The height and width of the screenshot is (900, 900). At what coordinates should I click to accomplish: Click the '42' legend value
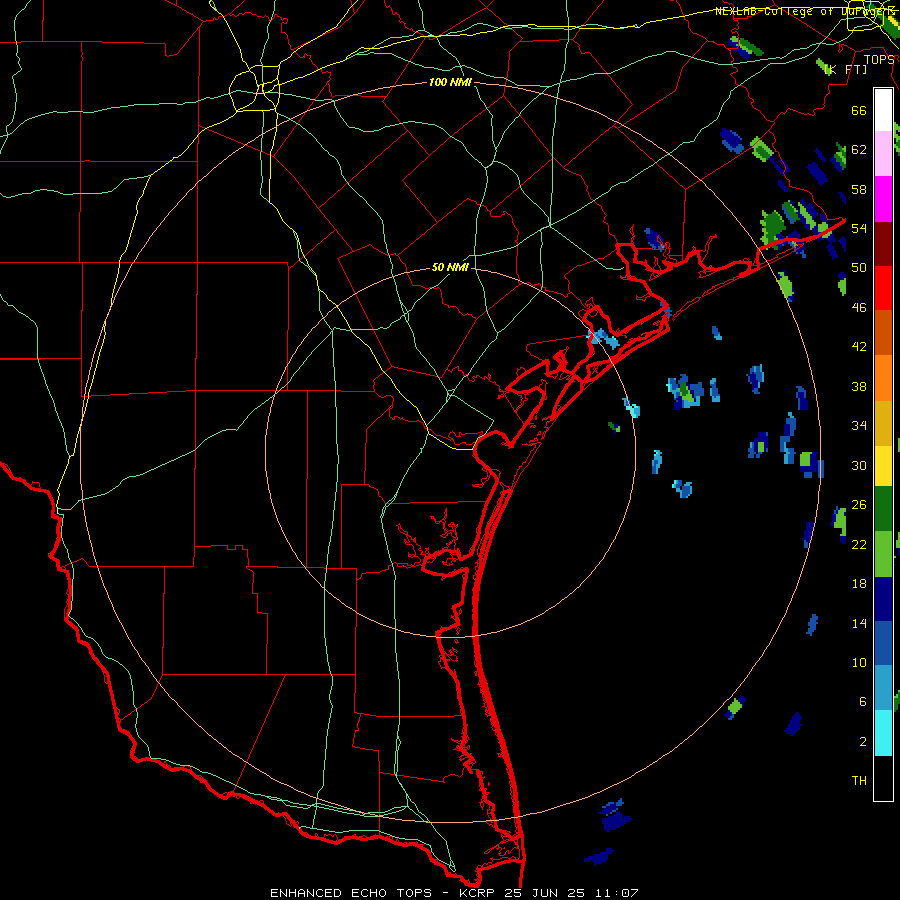[859, 347]
